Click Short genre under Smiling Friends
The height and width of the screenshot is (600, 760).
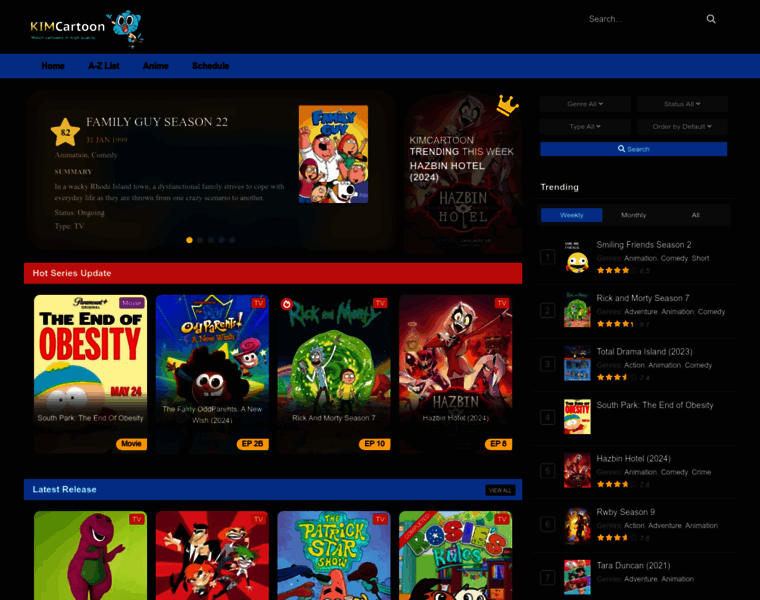(x=700, y=258)
